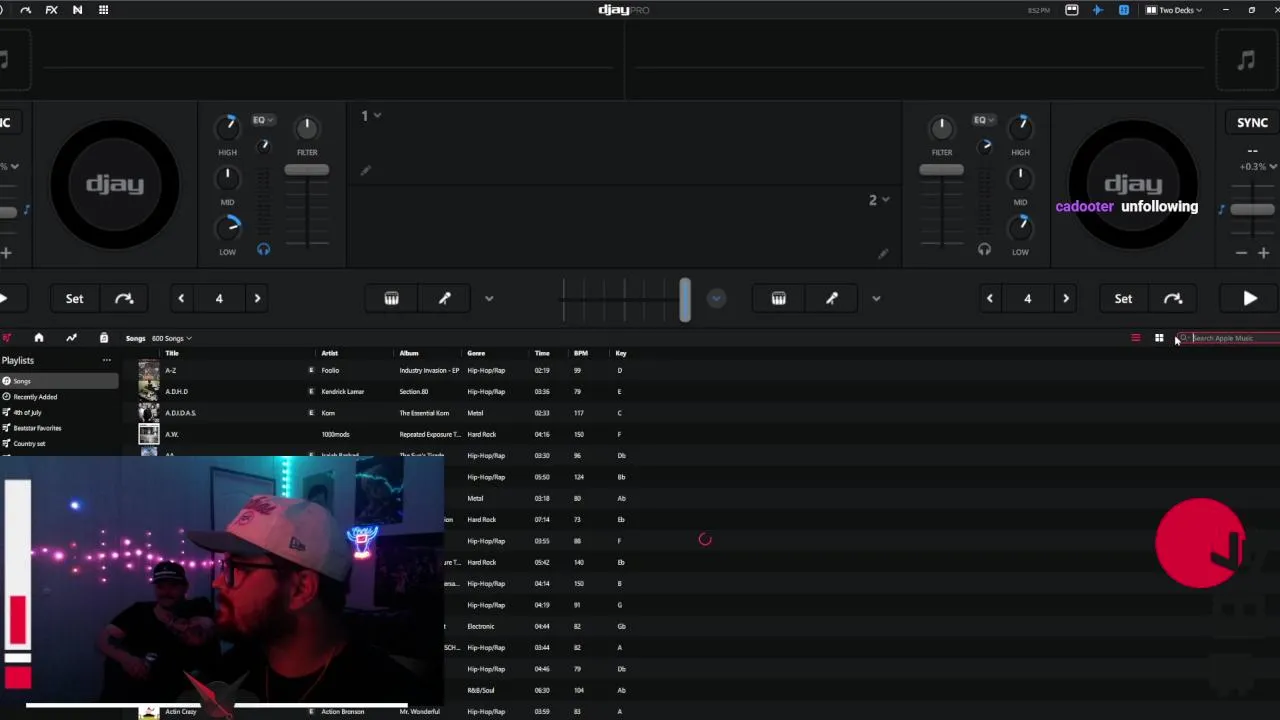This screenshot has width=1280, height=720.
Task: Click the loop arrow icon in top bar
Action: point(25,10)
